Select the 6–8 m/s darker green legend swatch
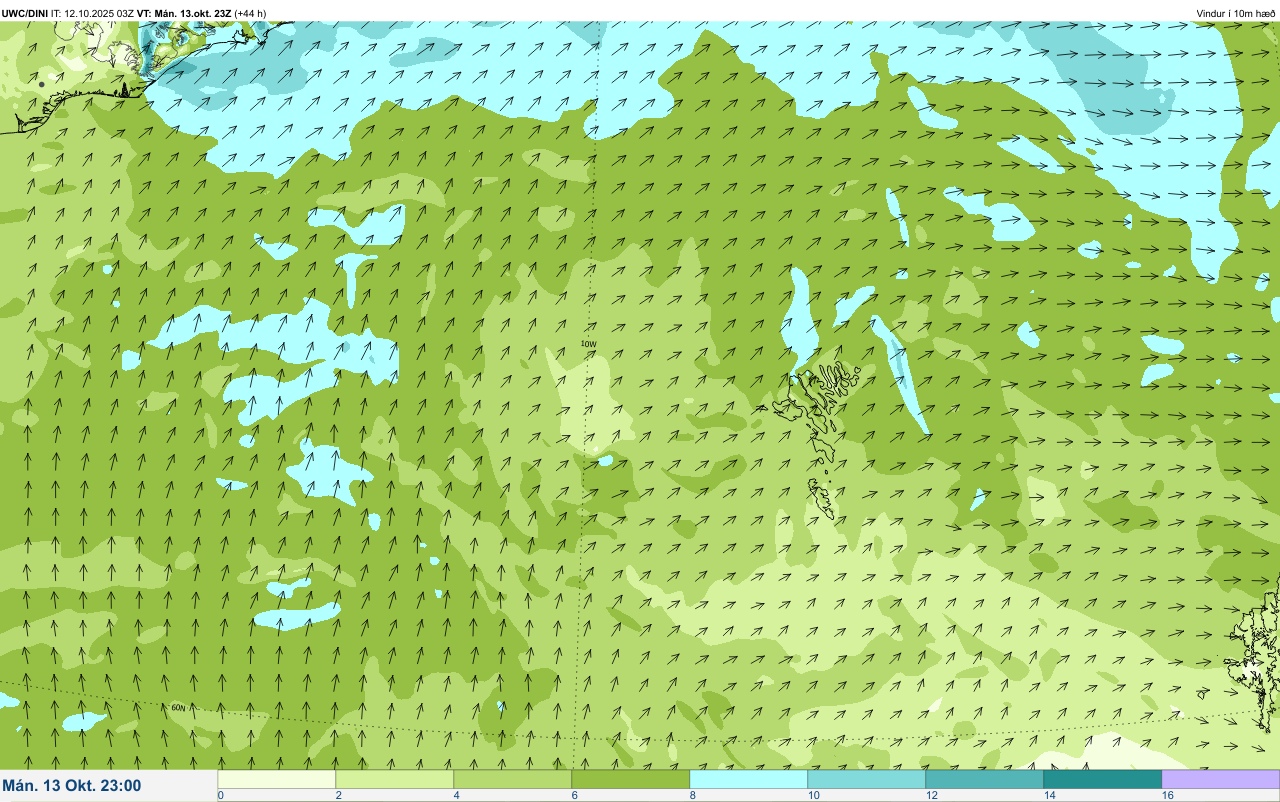 tap(631, 779)
